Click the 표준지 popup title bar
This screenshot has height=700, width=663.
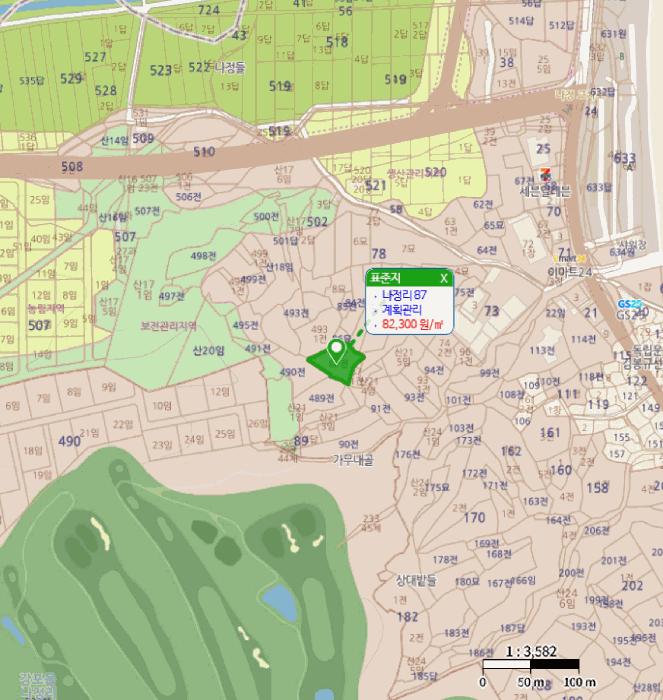(400, 277)
